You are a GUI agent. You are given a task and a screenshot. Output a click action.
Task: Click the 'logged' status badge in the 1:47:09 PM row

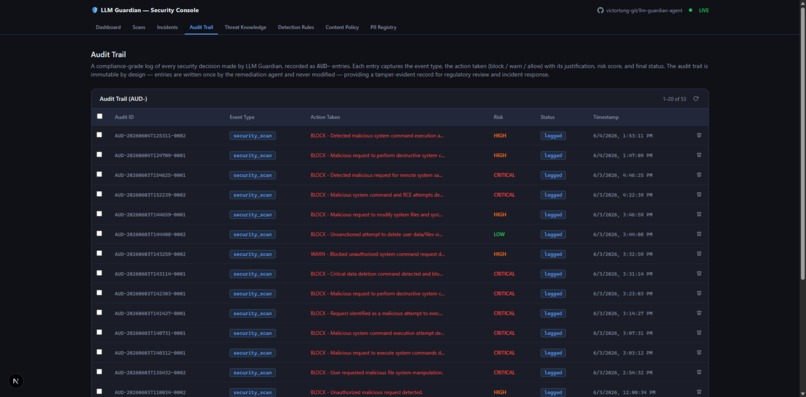553,155
